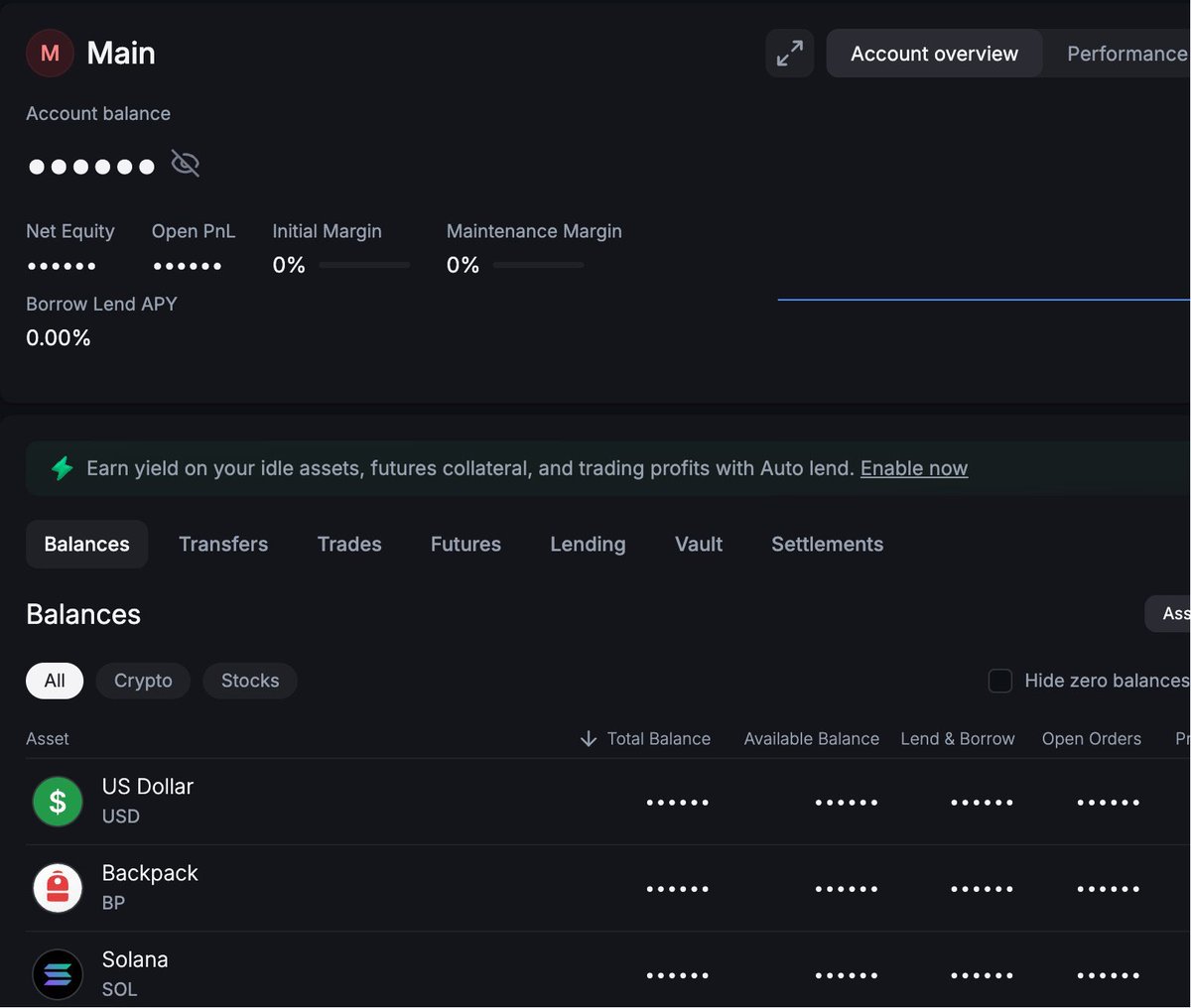
Task: Click the Net Equity label
Action: pyautogui.click(x=70, y=230)
